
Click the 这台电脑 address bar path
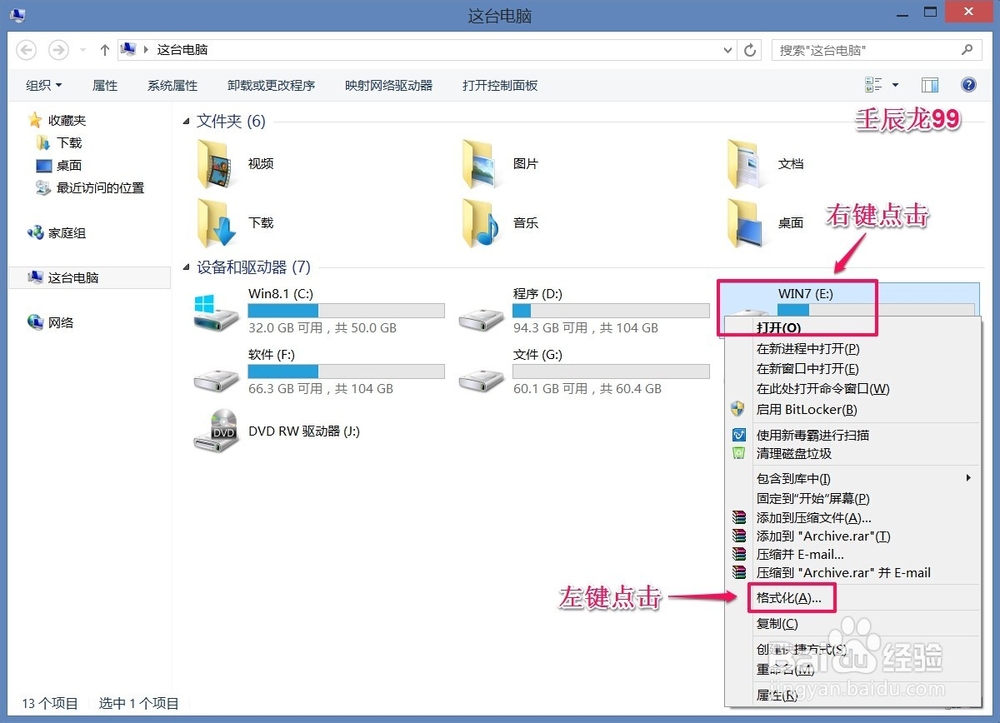182,50
